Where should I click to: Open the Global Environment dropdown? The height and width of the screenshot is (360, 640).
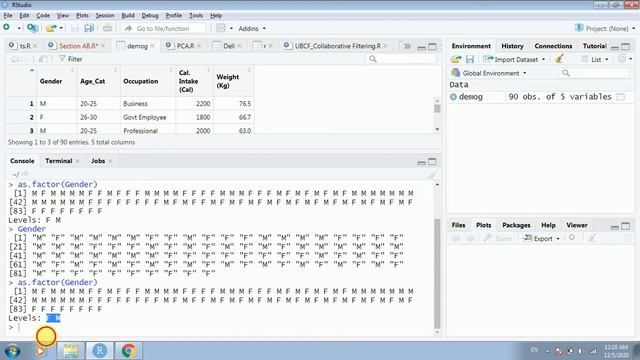(489, 73)
